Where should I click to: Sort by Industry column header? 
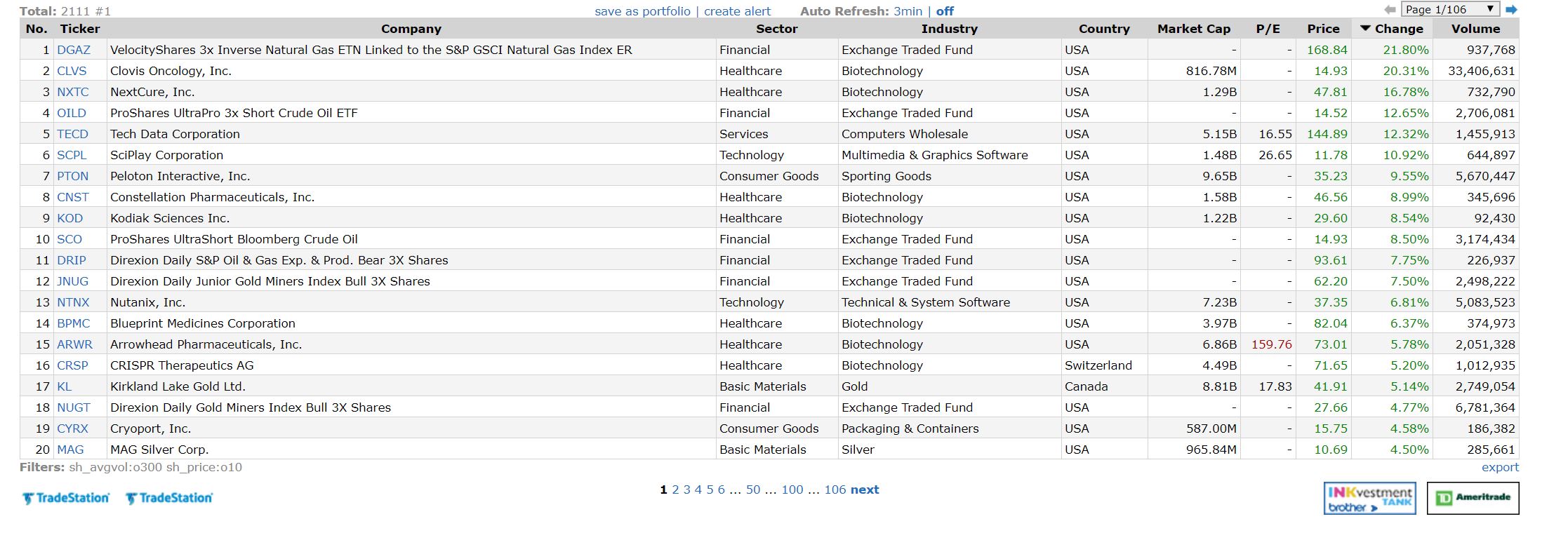949,29
